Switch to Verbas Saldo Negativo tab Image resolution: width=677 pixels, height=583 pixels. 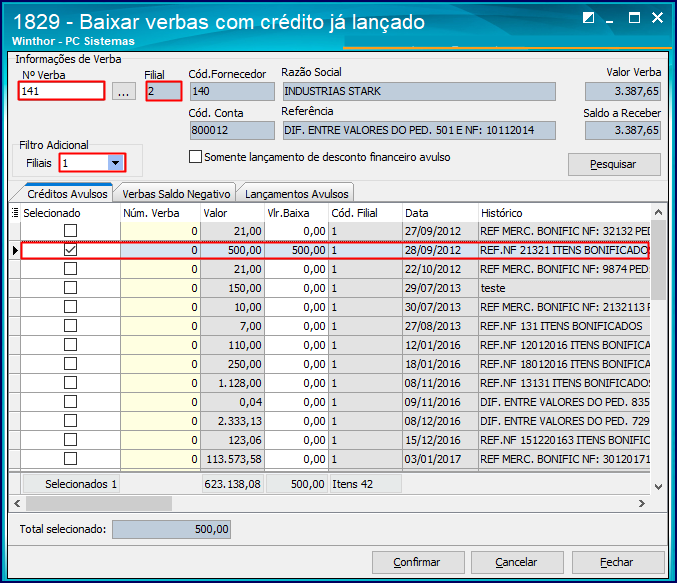tap(176, 194)
